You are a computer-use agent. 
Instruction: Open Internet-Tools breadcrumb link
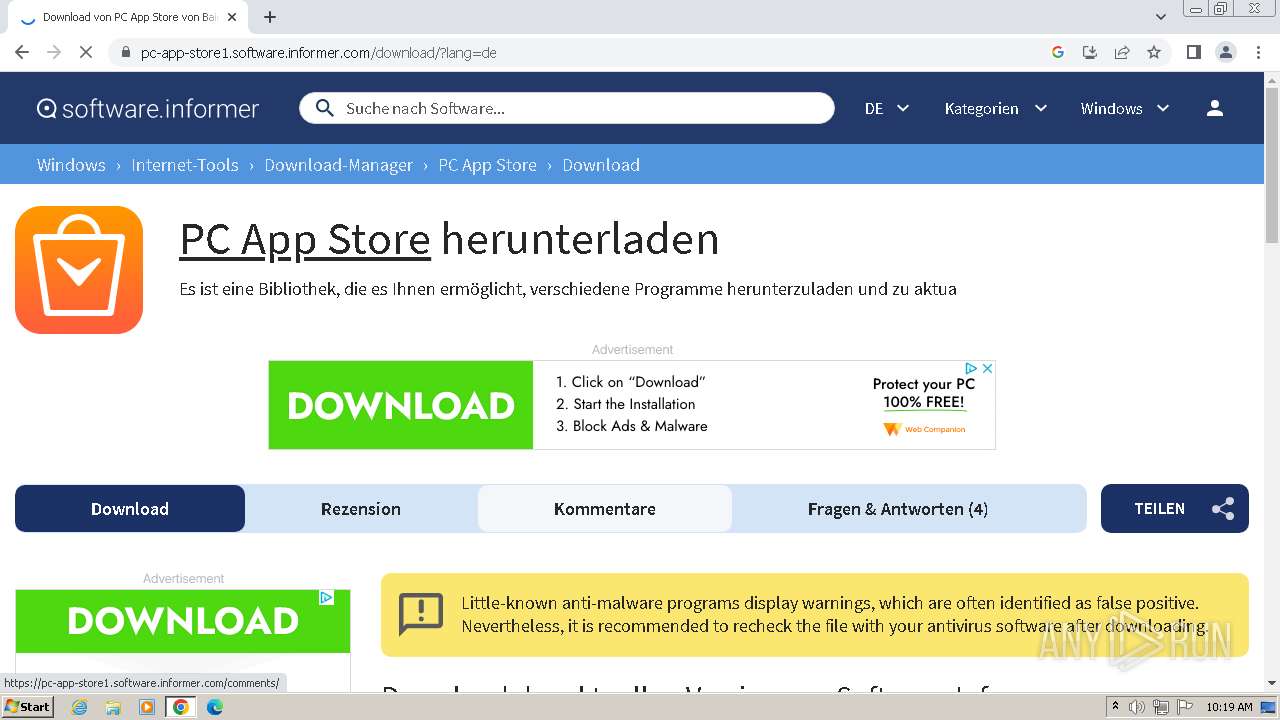[x=185, y=165]
